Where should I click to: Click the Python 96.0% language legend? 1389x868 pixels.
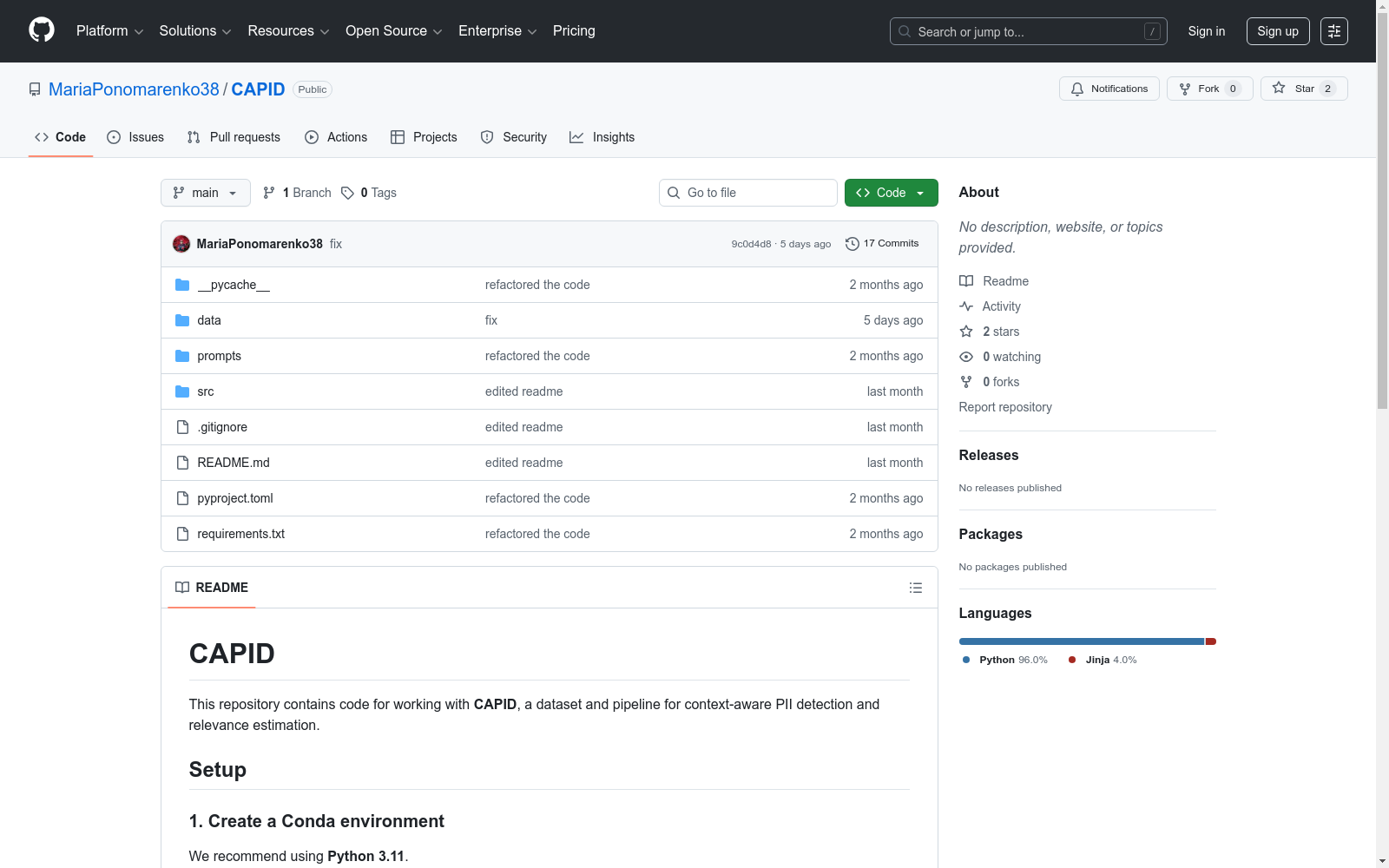pyautogui.click(x=1005, y=660)
